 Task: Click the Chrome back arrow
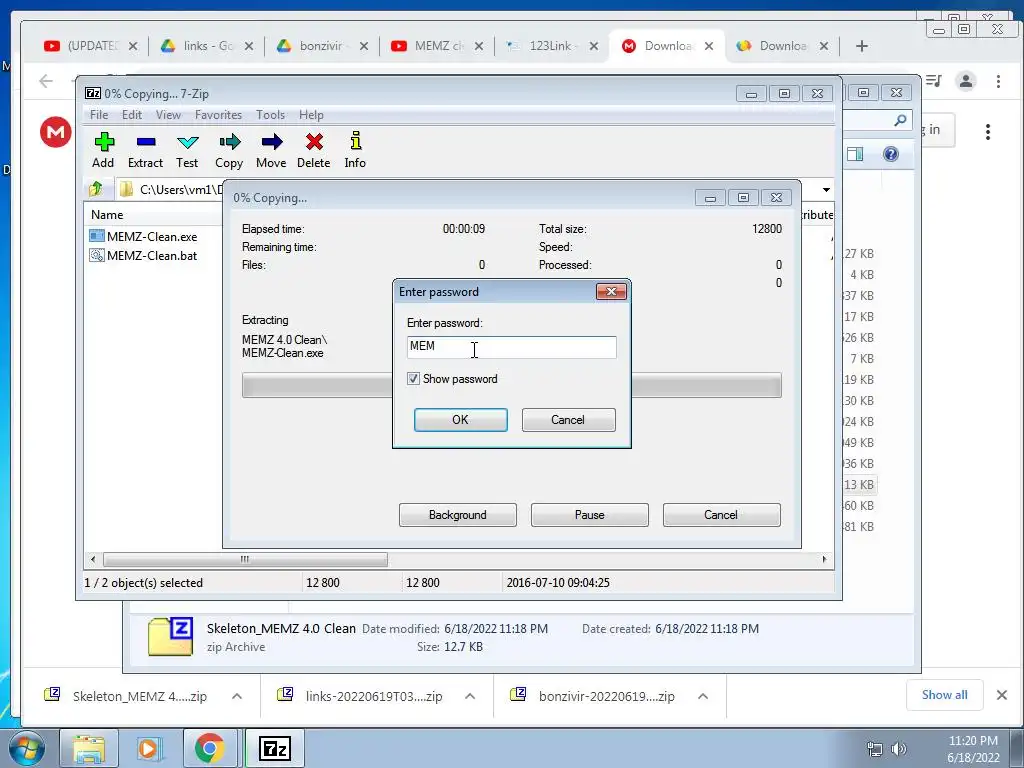(x=46, y=81)
